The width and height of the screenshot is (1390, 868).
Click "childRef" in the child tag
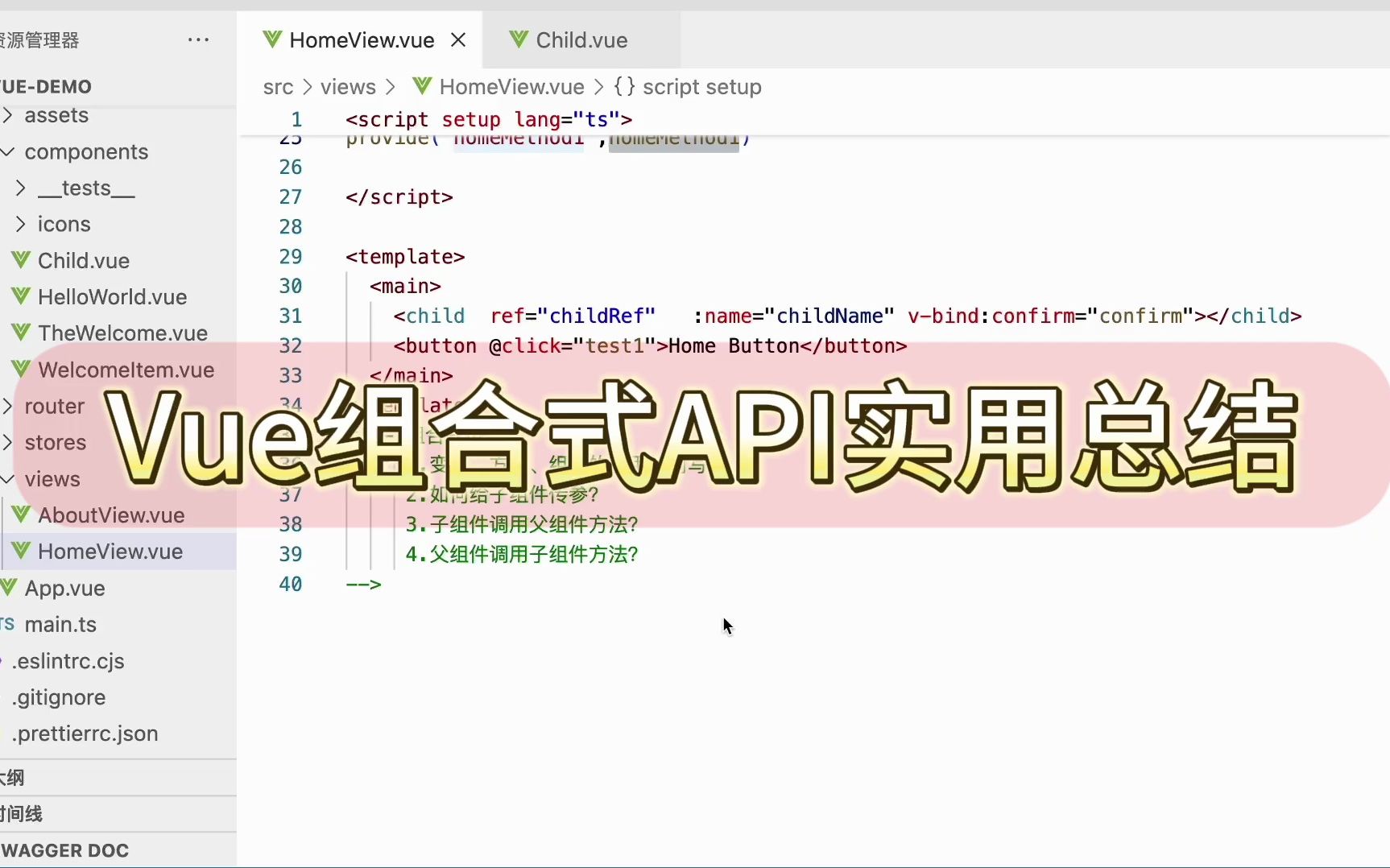(x=597, y=316)
